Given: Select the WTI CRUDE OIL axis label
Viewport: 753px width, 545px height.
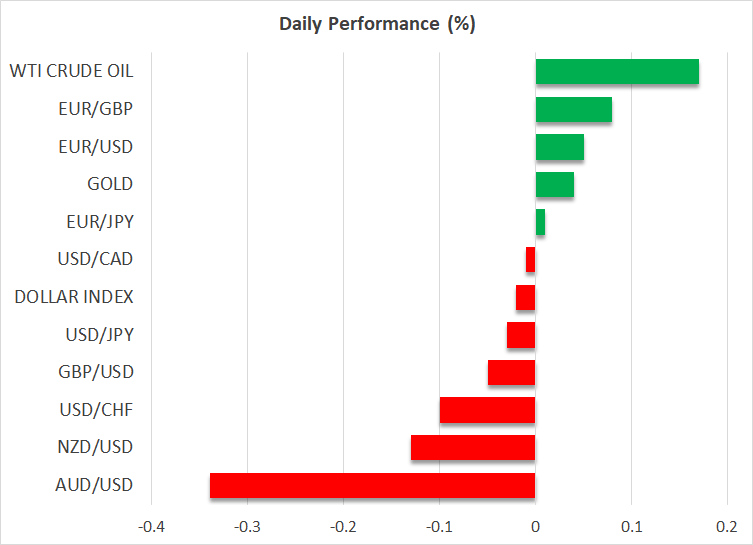Looking at the screenshot, I should (71, 72).
